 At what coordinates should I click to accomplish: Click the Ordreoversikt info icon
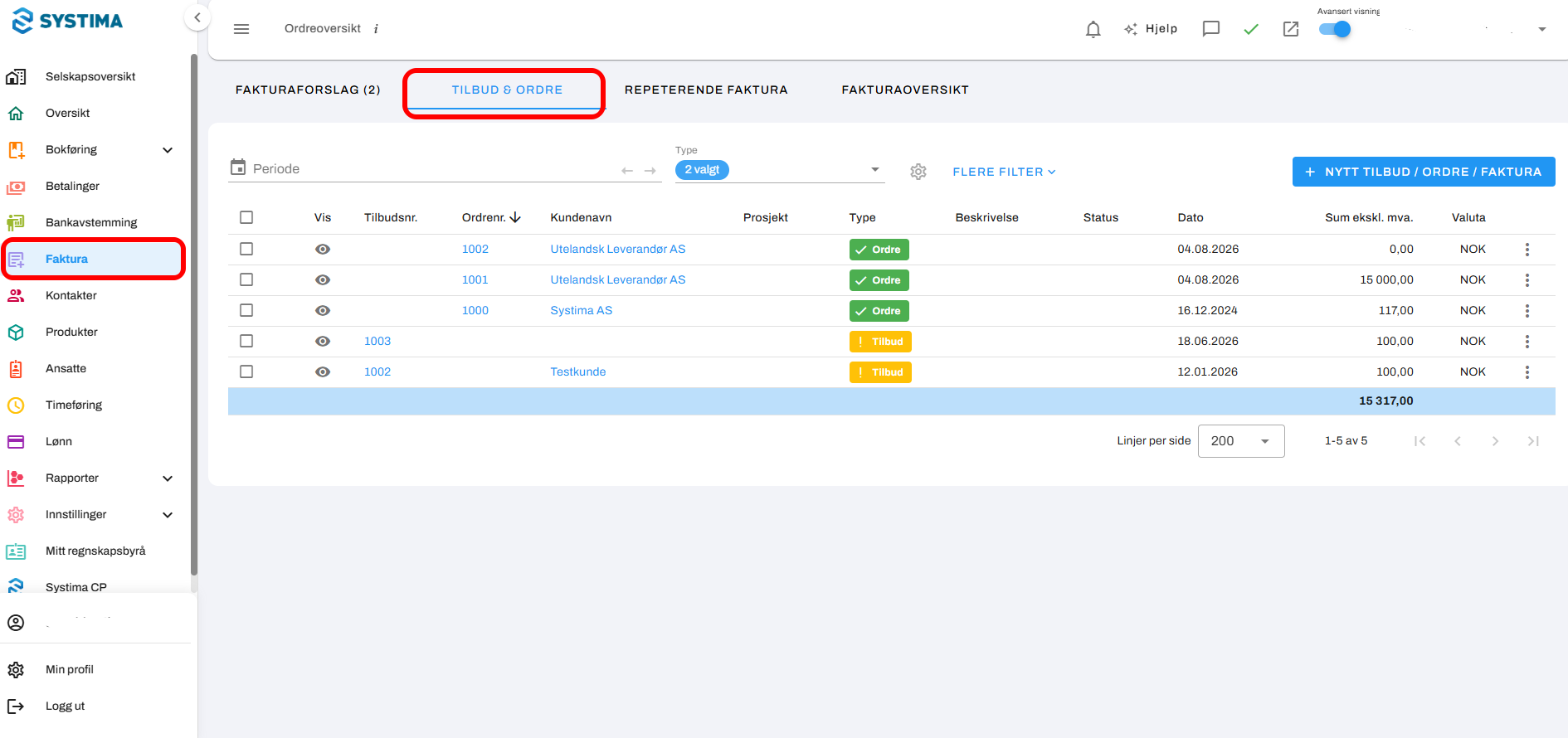point(376,29)
